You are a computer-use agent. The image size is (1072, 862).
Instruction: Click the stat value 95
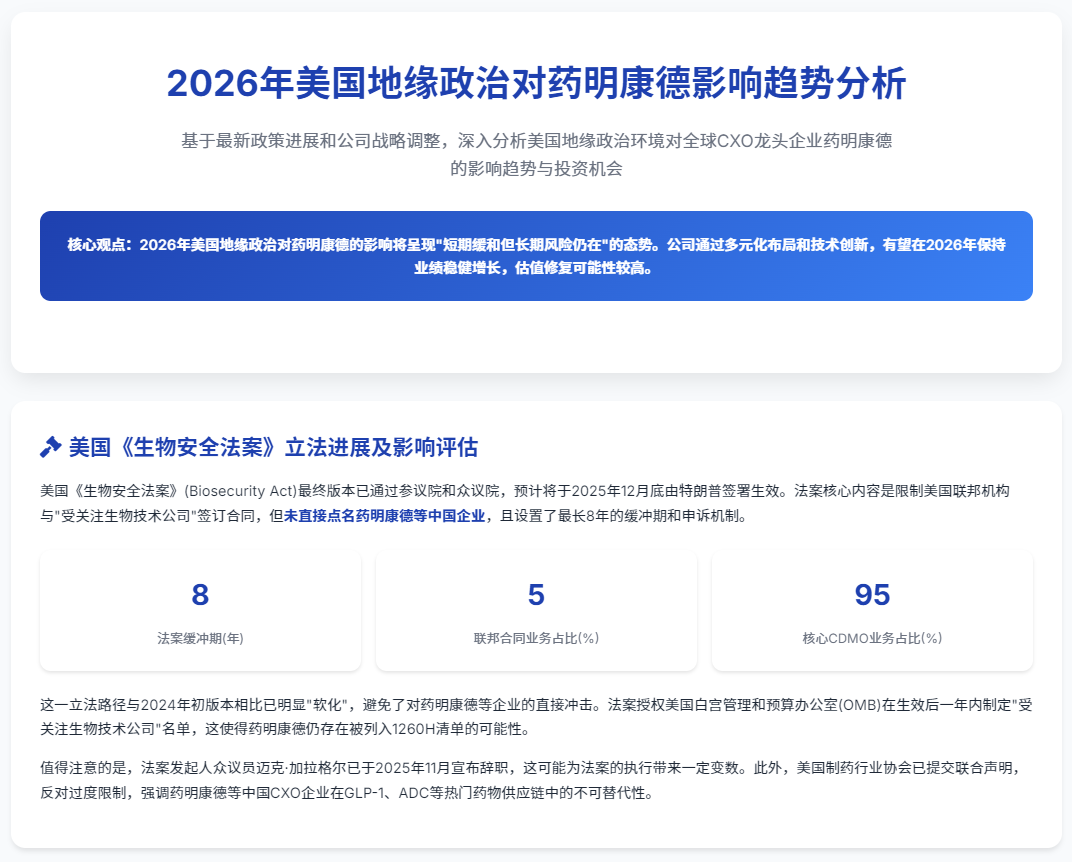point(872,595)
